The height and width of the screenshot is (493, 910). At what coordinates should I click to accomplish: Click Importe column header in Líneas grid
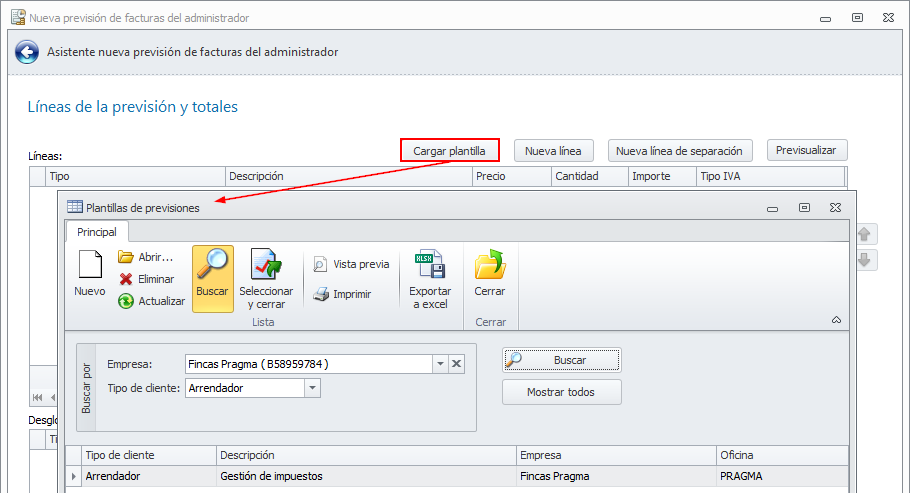click(662, 176)
